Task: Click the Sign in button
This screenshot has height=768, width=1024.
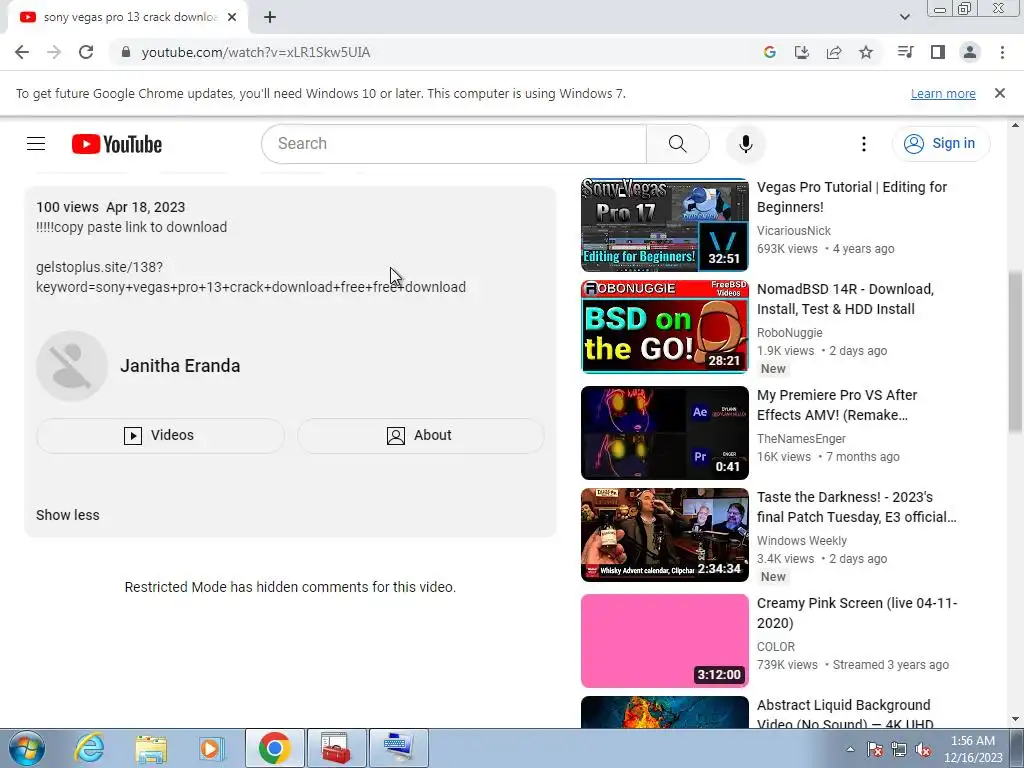Action: tap(940, 144)
